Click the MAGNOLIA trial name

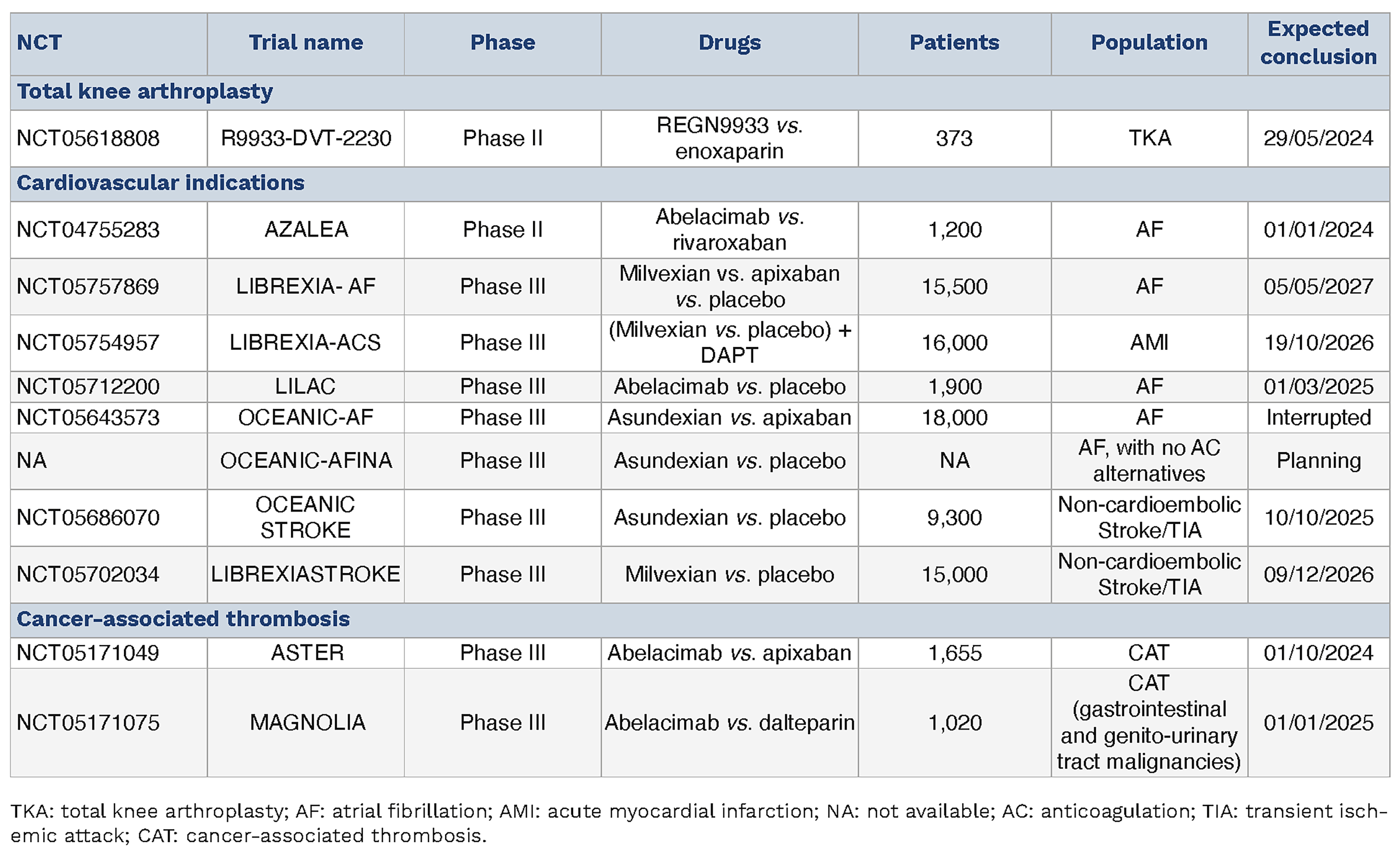[x=307, y=722]
